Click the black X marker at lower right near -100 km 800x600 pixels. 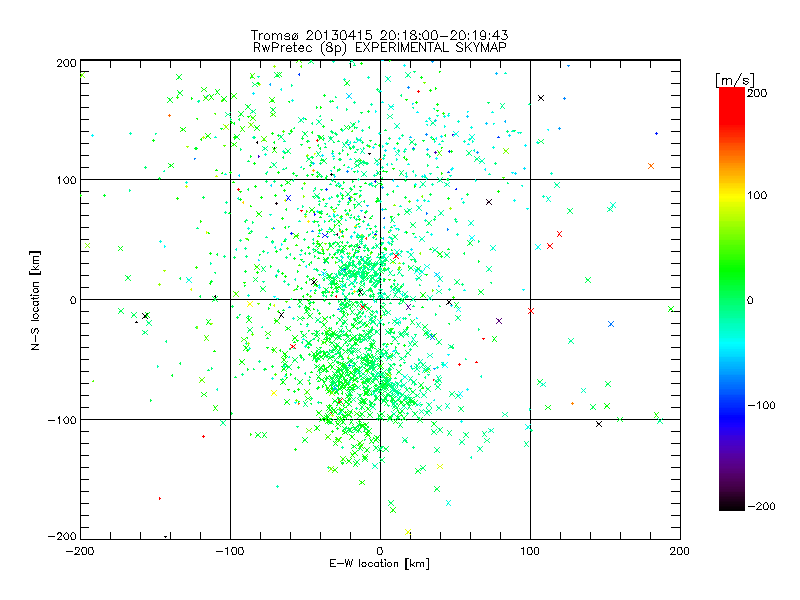pyautogui.click(x=599, y=424)
